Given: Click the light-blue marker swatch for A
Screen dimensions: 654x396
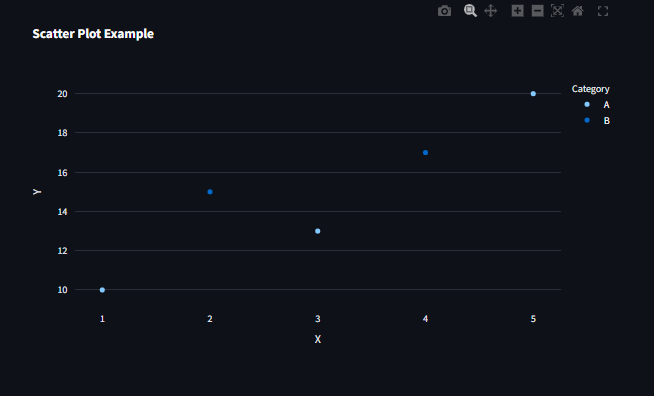Looking at the screenshot, I should point(587,104).
